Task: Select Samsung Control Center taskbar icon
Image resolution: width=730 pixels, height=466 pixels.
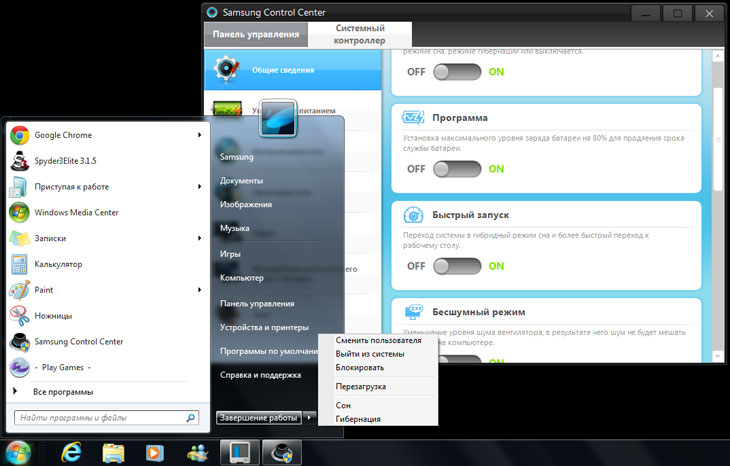Action: tap(281, 452)
